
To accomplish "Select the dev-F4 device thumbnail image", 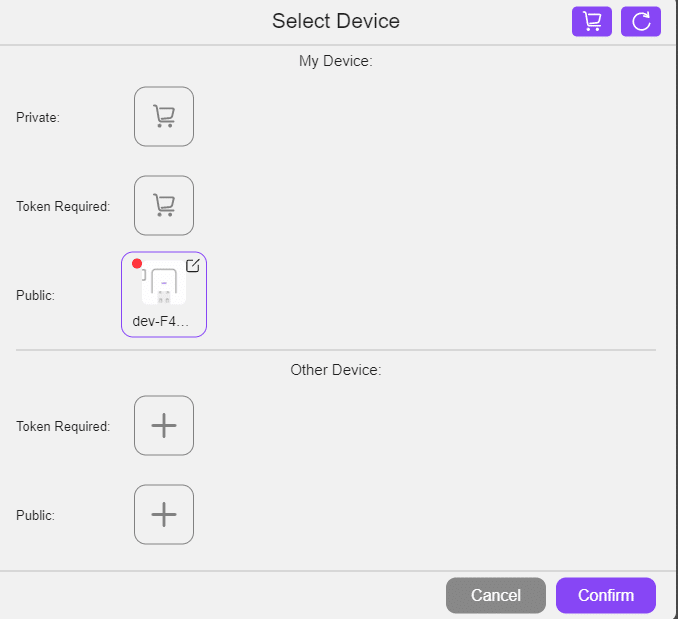I will coord(164,283).
